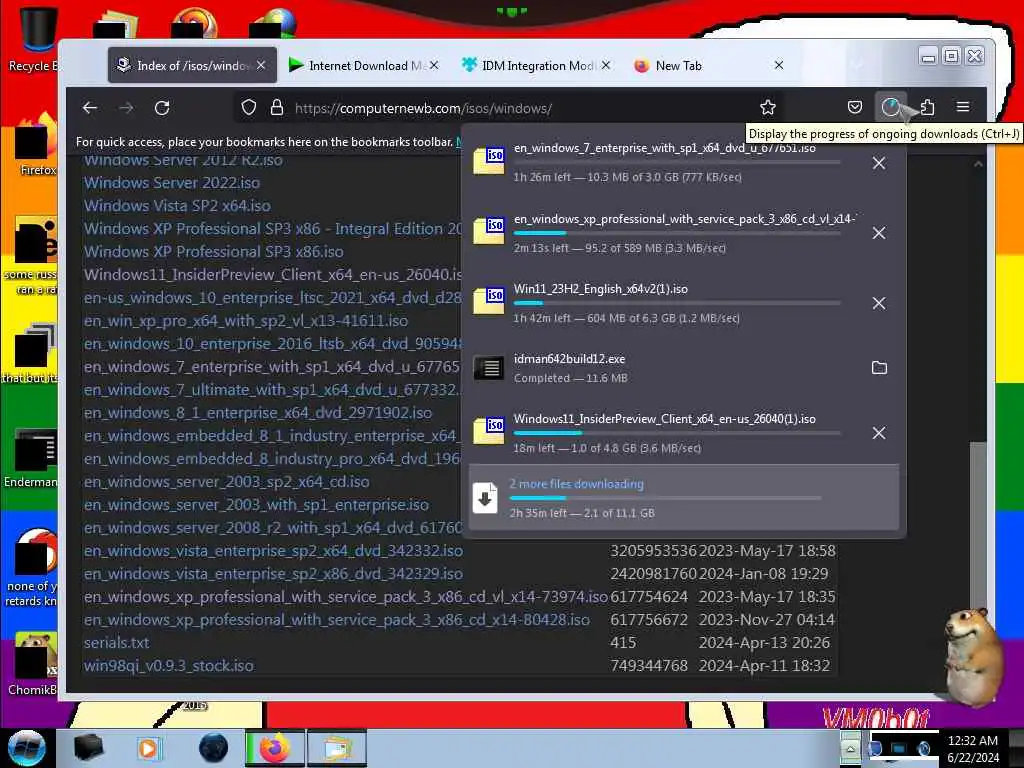Open Windows Vista SP2 x64.iso link
This screenshot has width=1024, height=768.
tap(177, 206)
